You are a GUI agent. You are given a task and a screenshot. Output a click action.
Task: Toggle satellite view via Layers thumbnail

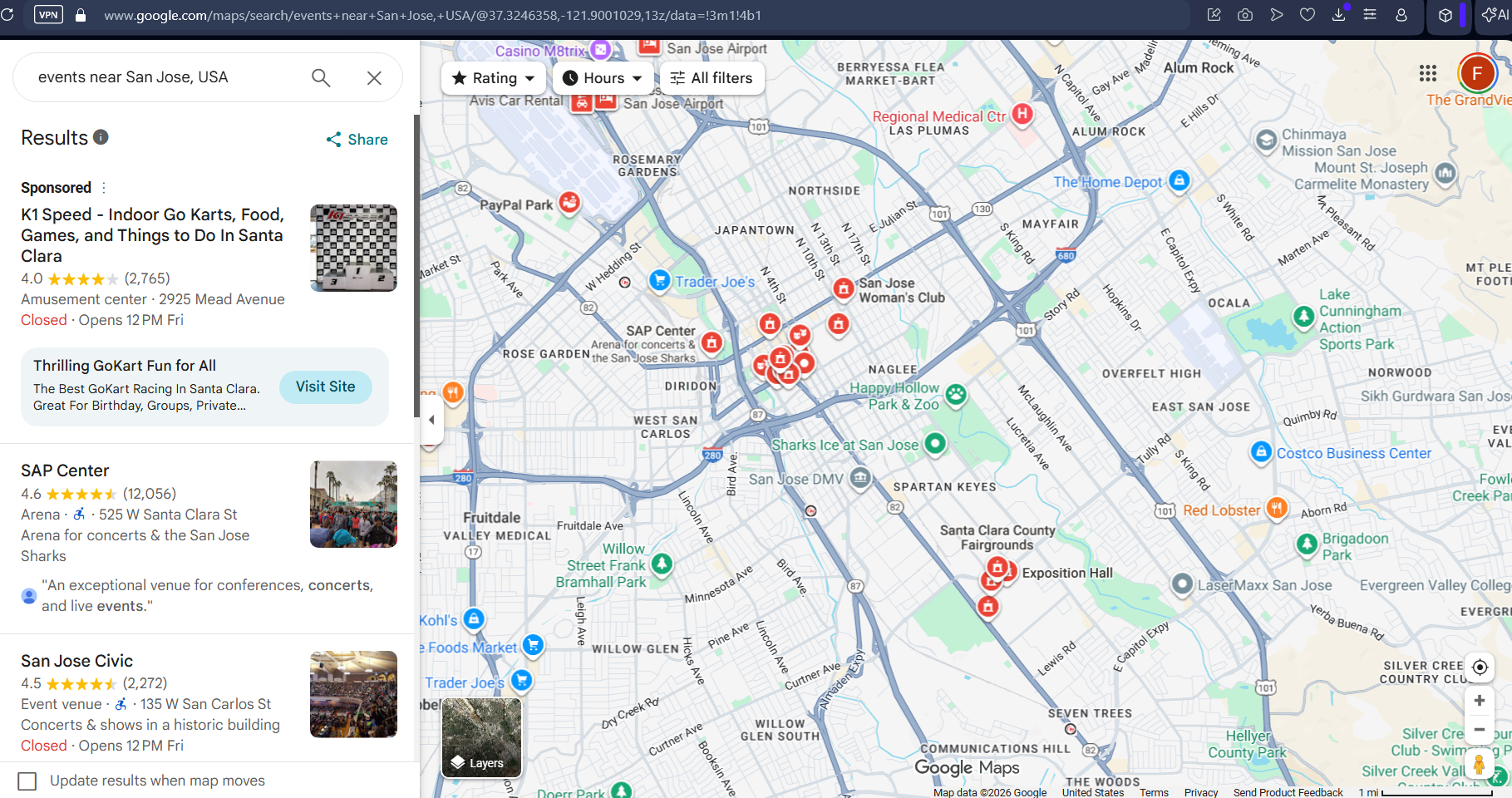(480, 736)
